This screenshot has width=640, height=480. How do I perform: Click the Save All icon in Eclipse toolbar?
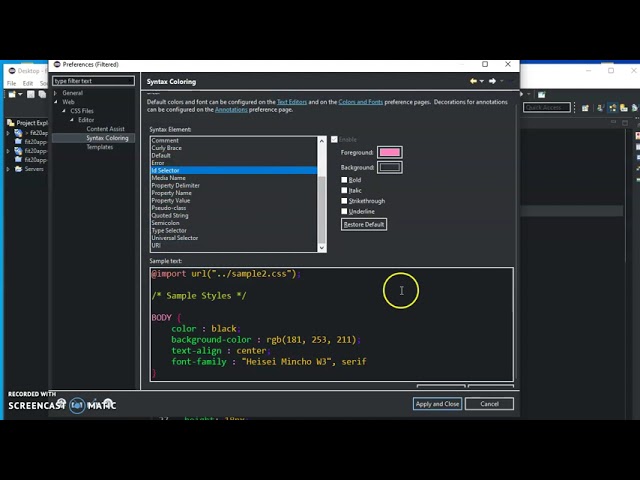[x=42, y=94]
